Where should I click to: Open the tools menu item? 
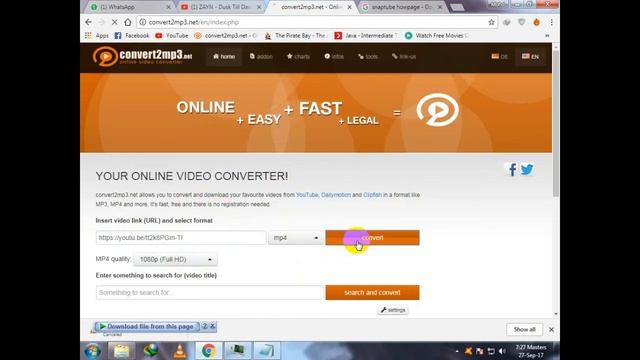click(368, 56)
